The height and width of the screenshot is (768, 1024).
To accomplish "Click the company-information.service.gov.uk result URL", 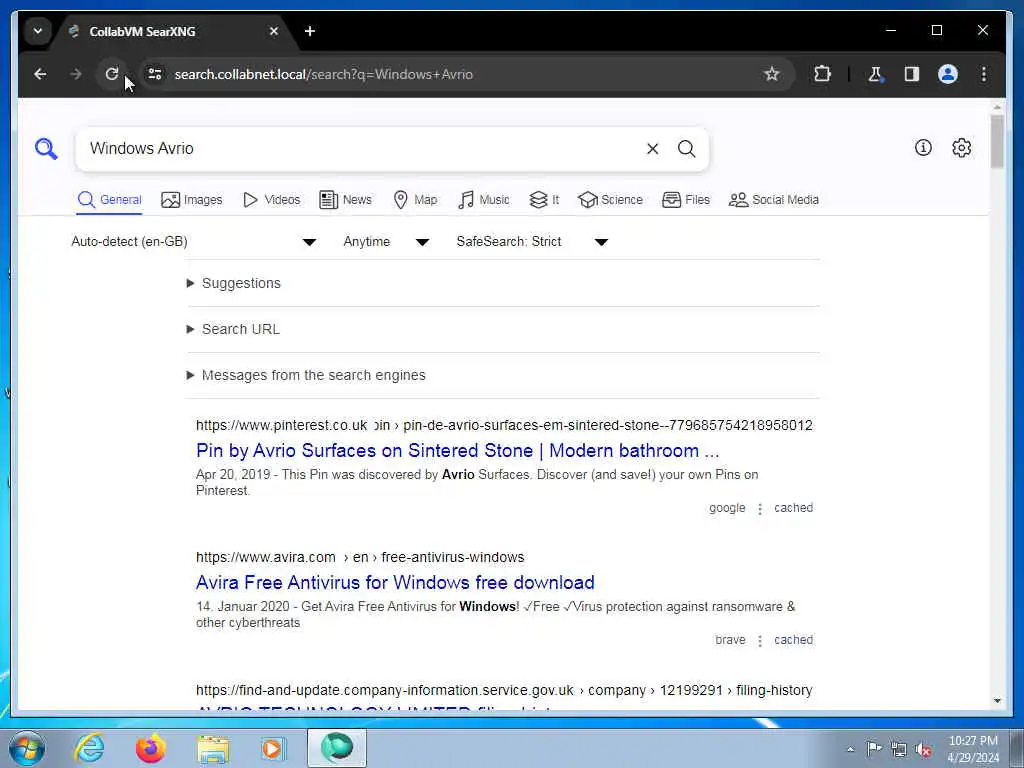I will click(504, 690).
